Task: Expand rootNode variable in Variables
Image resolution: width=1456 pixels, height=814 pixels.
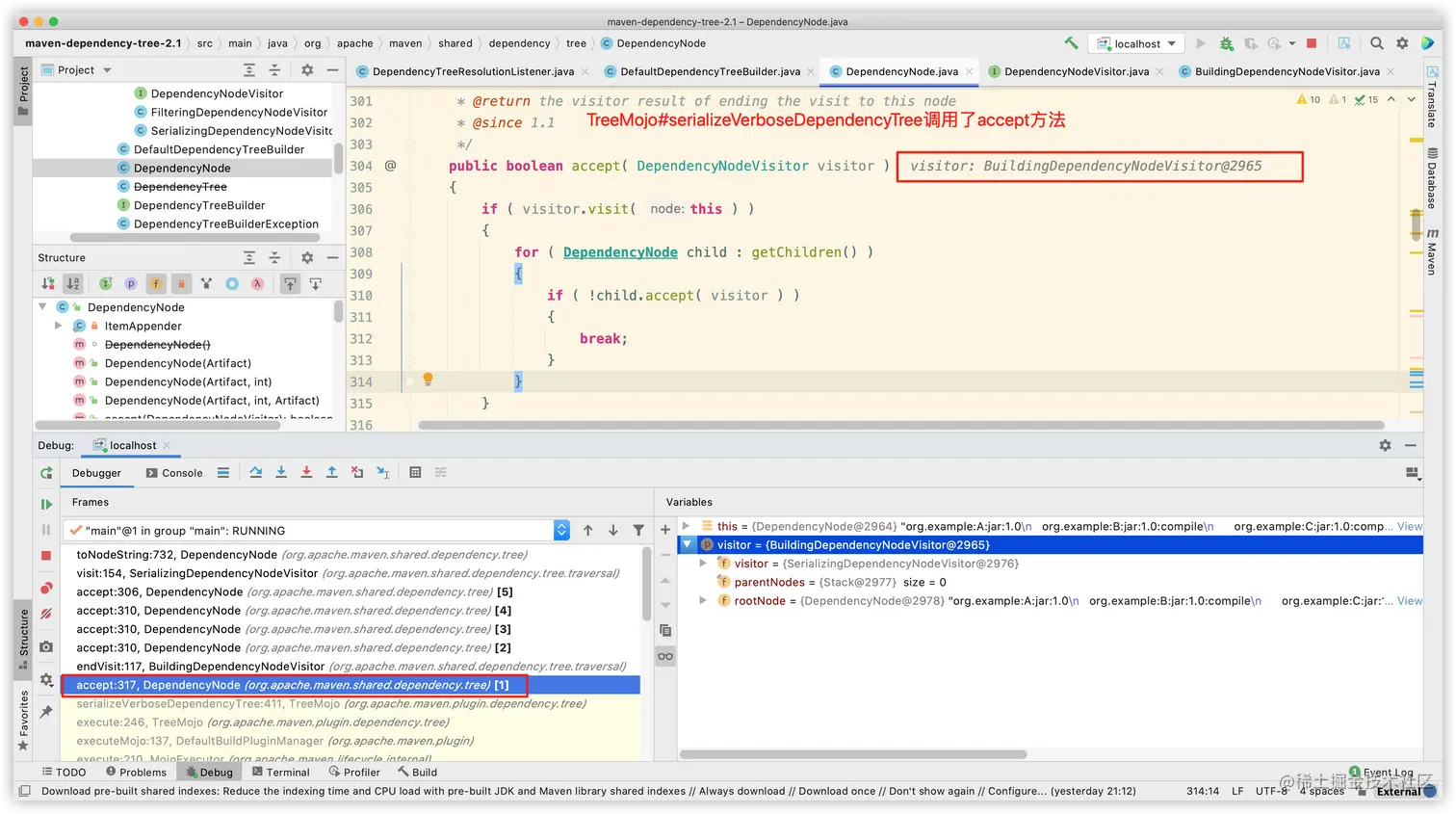Action: pos(703,600)
